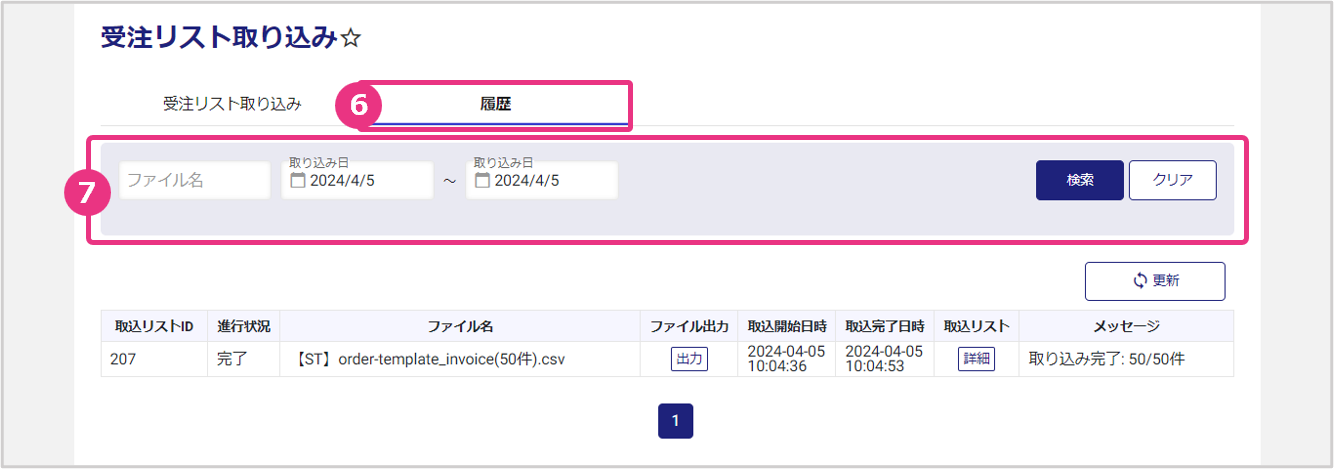Click the 取込リストID column header
The image size is (1334, 469).
tap(154, 326)
